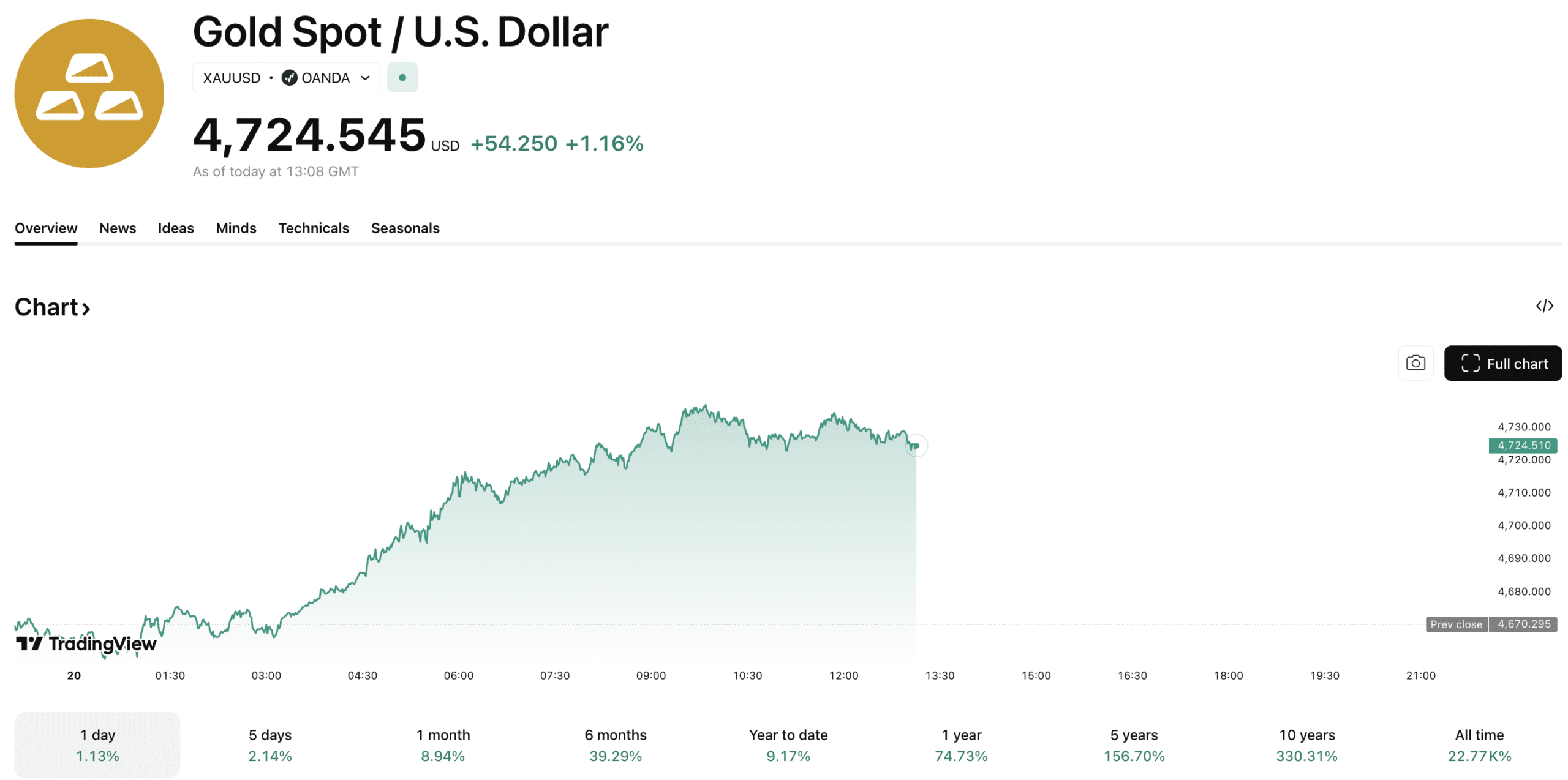
Task: Show the All time performance range
Action: 1479,744
